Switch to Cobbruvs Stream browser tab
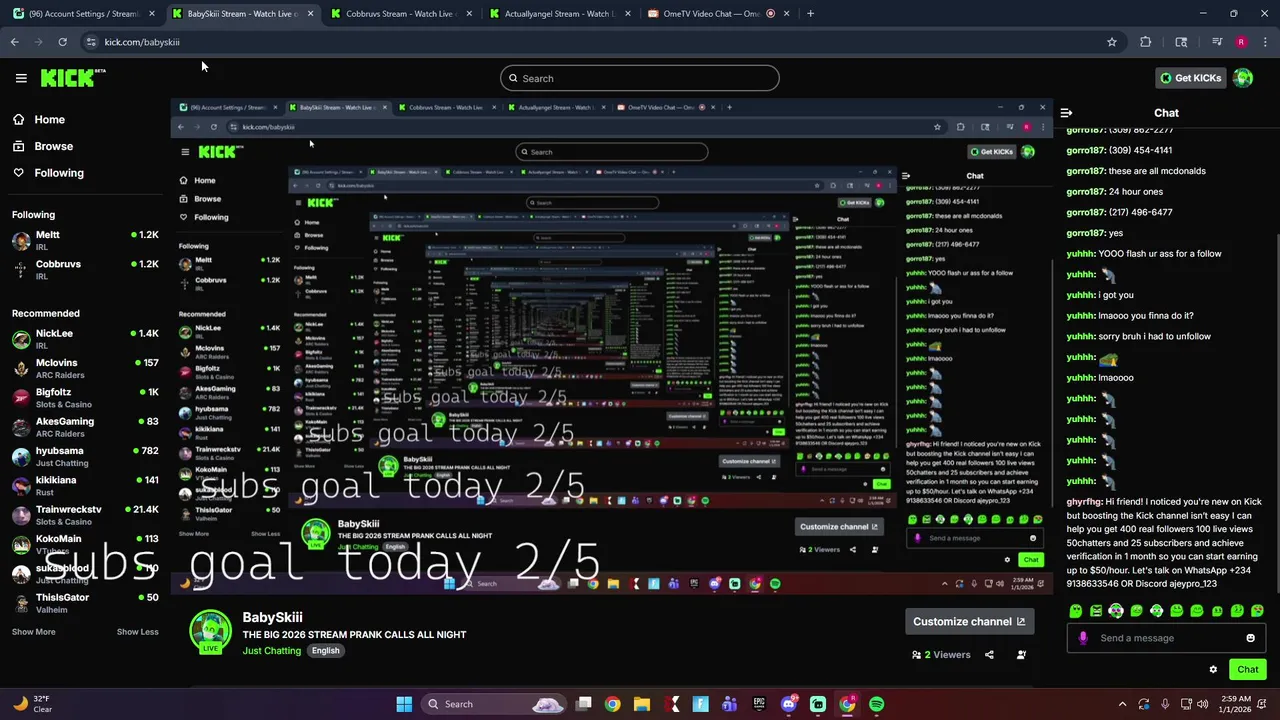 click(x=400, y=14)
